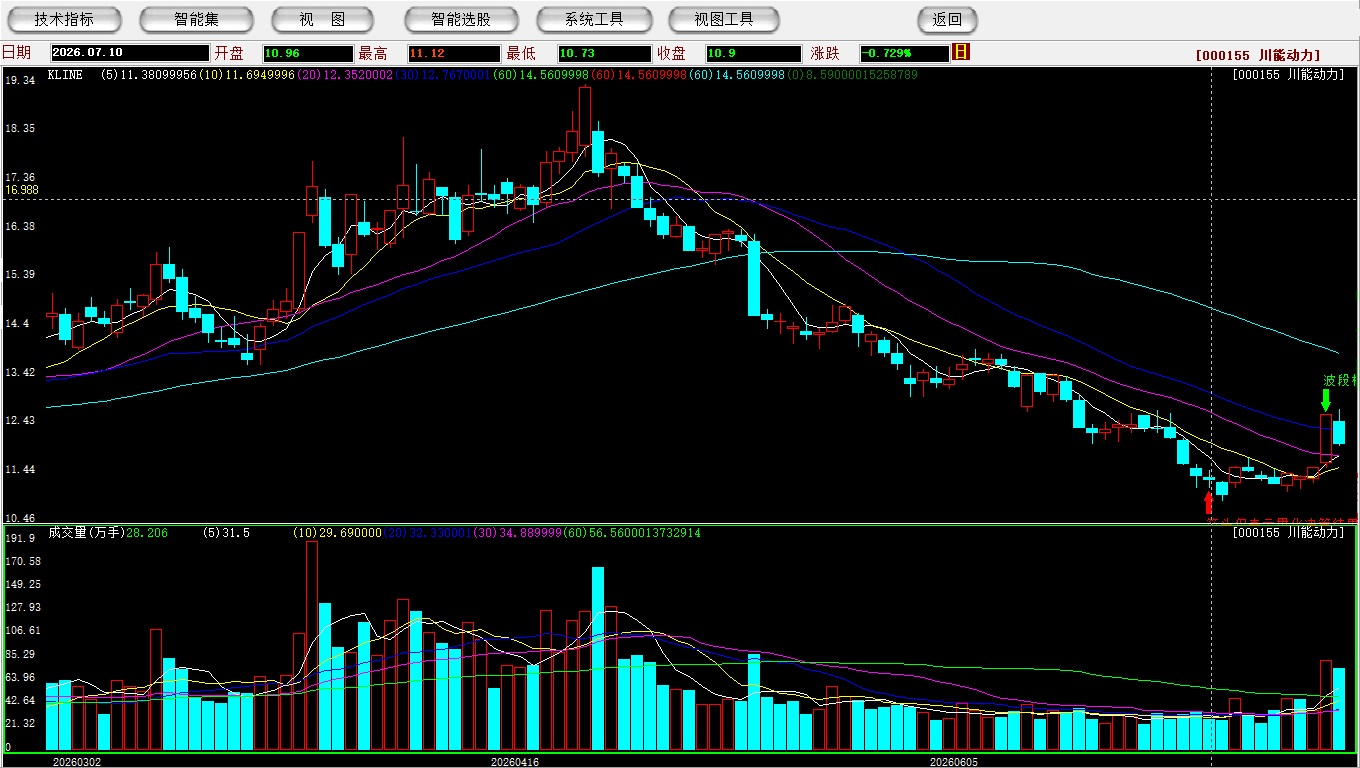Click the 20260605 date axis label
1360x768 pixels.
coord(954,762)
